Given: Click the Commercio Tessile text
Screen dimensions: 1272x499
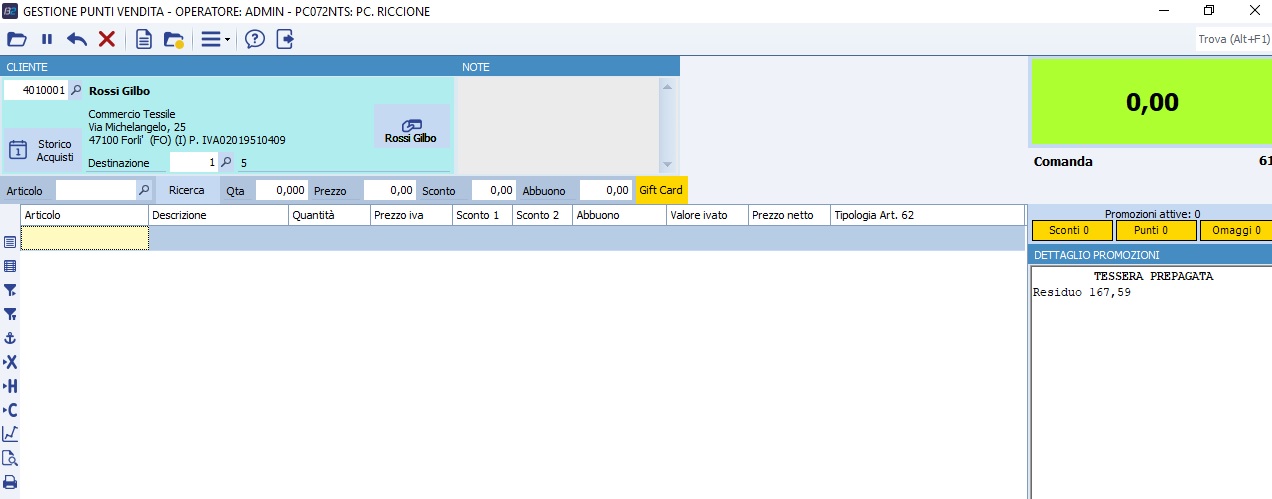Looking at the screenshot, I should tap(132, 114).
